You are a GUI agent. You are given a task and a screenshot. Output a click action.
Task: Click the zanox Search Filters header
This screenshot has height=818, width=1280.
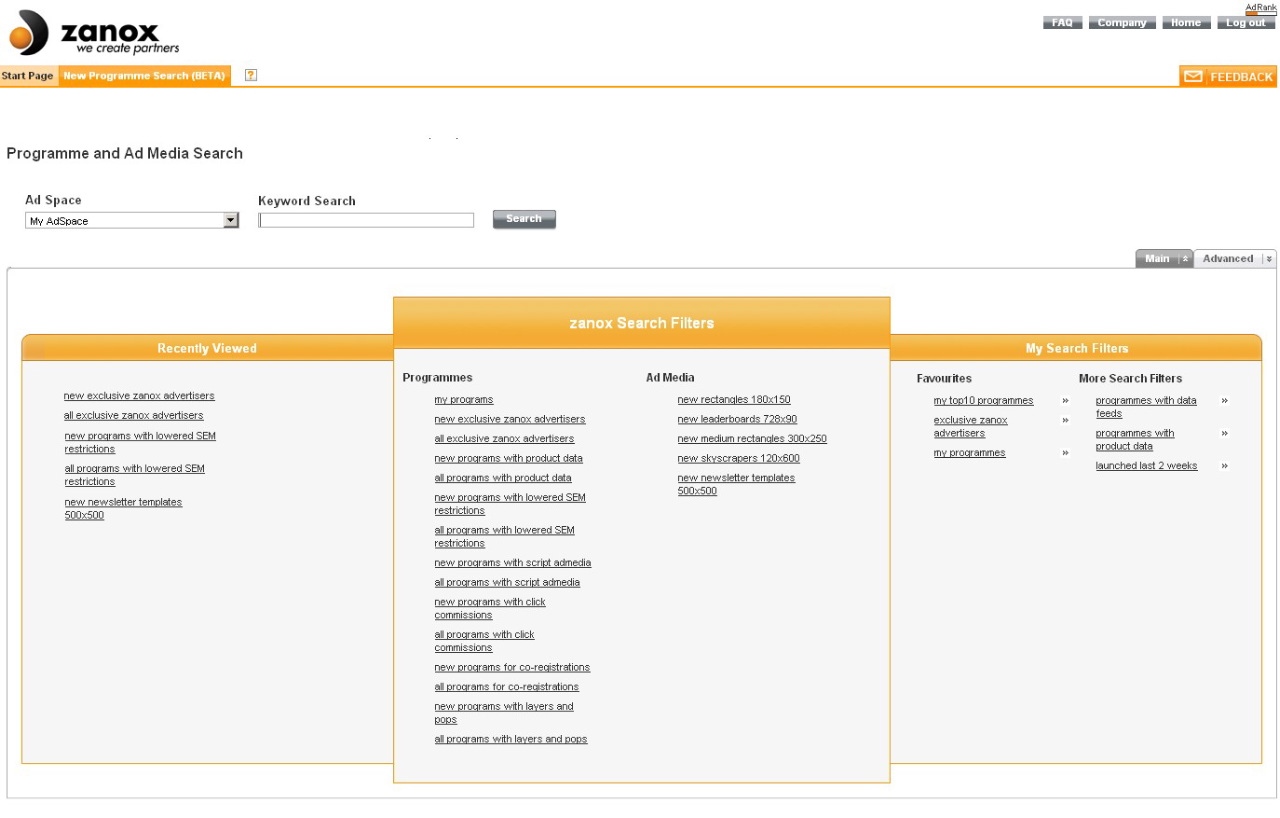point(642,323)
